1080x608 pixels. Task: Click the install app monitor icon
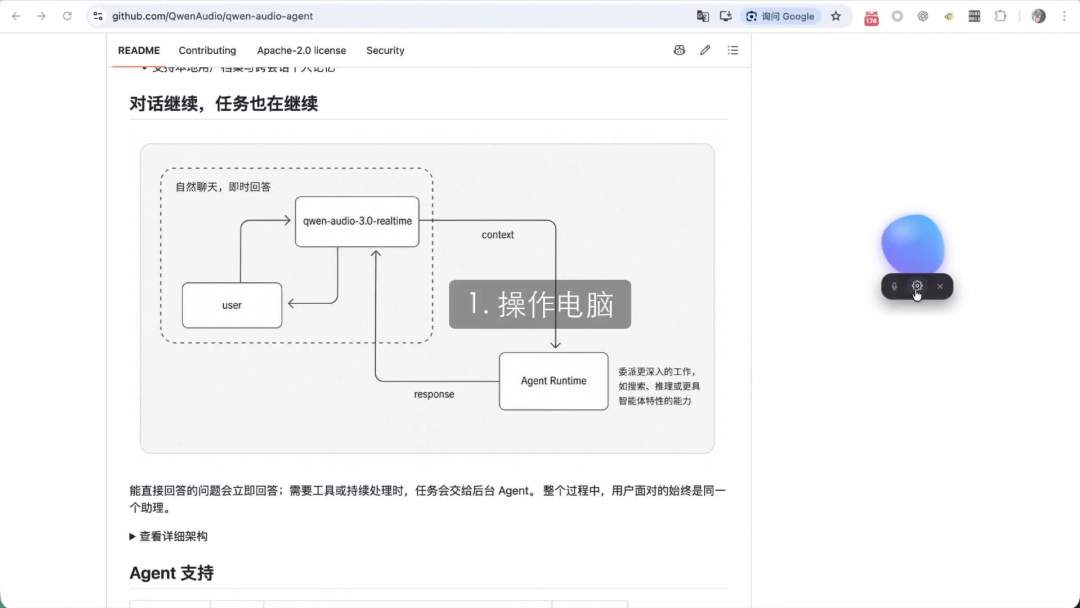click(725, 16)
